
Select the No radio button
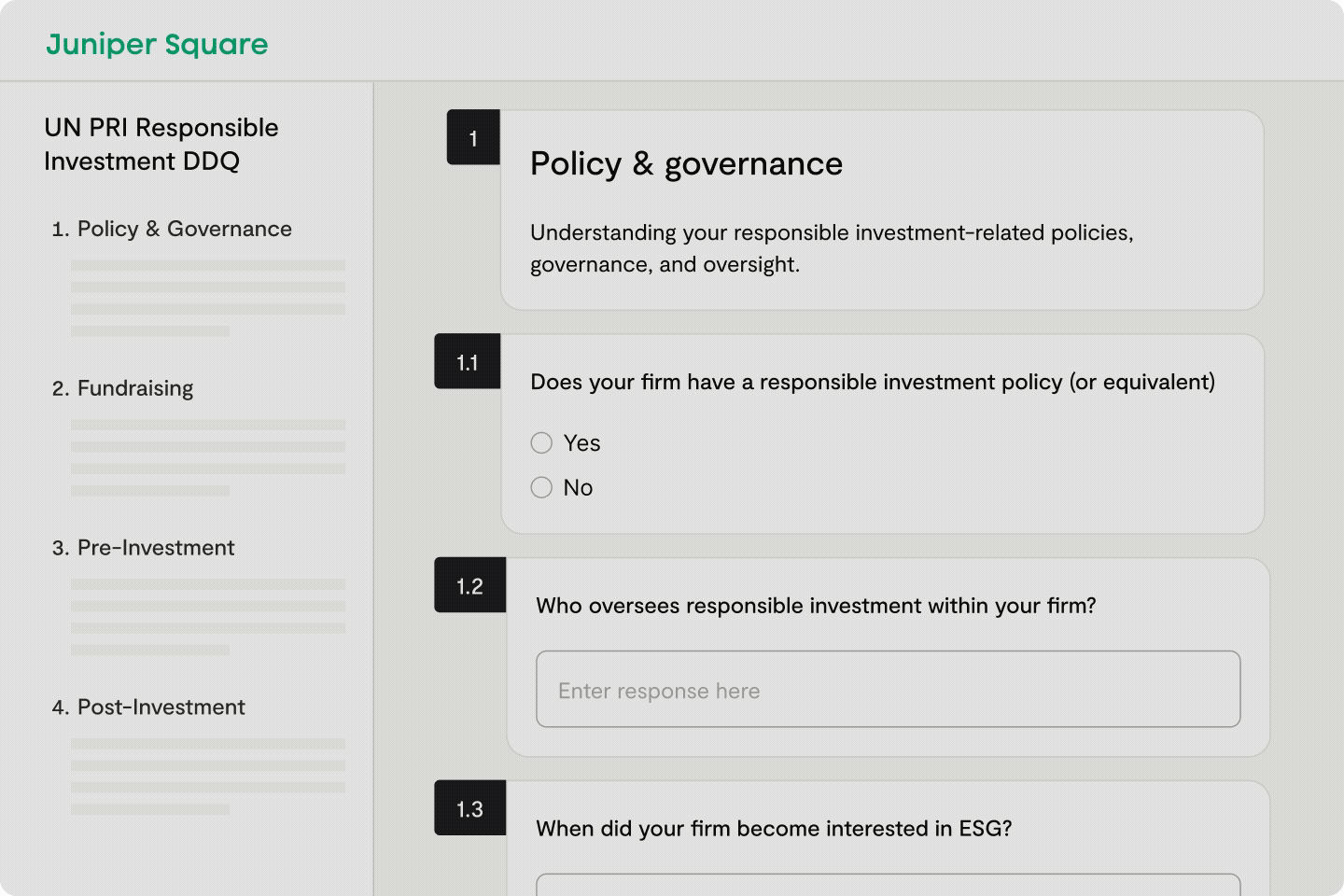pos(541,487)
